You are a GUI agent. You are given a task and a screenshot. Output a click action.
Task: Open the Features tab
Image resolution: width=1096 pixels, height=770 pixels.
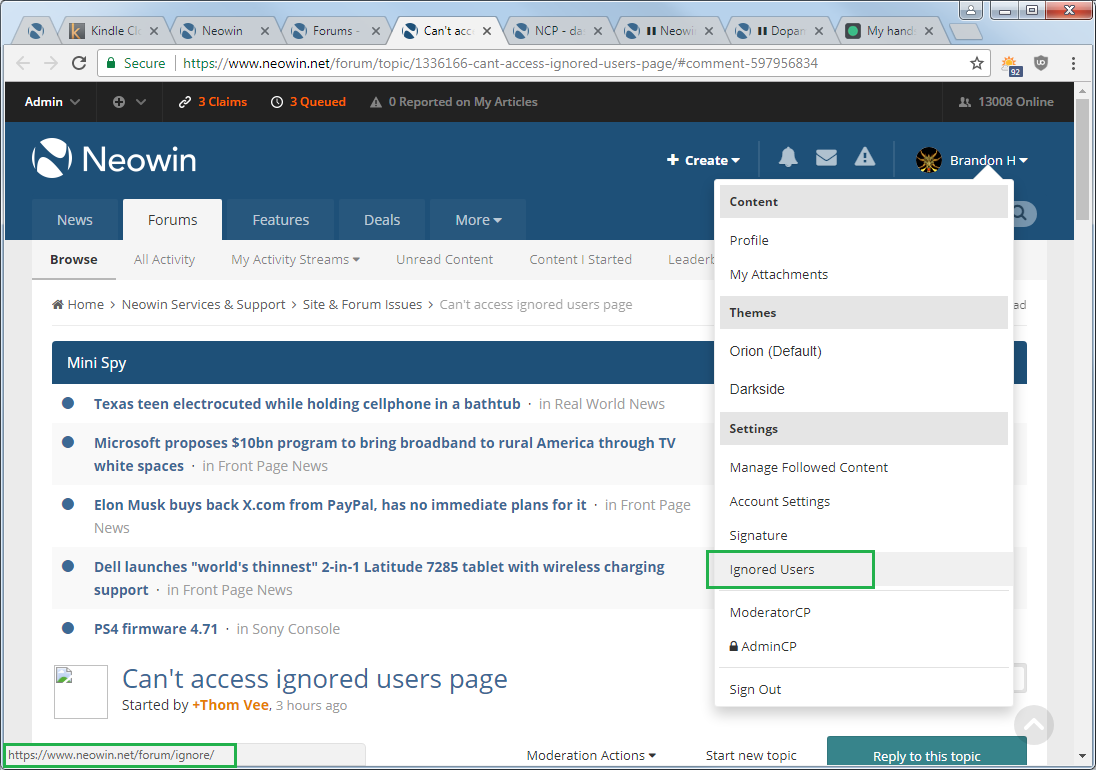tap(280, 220)
